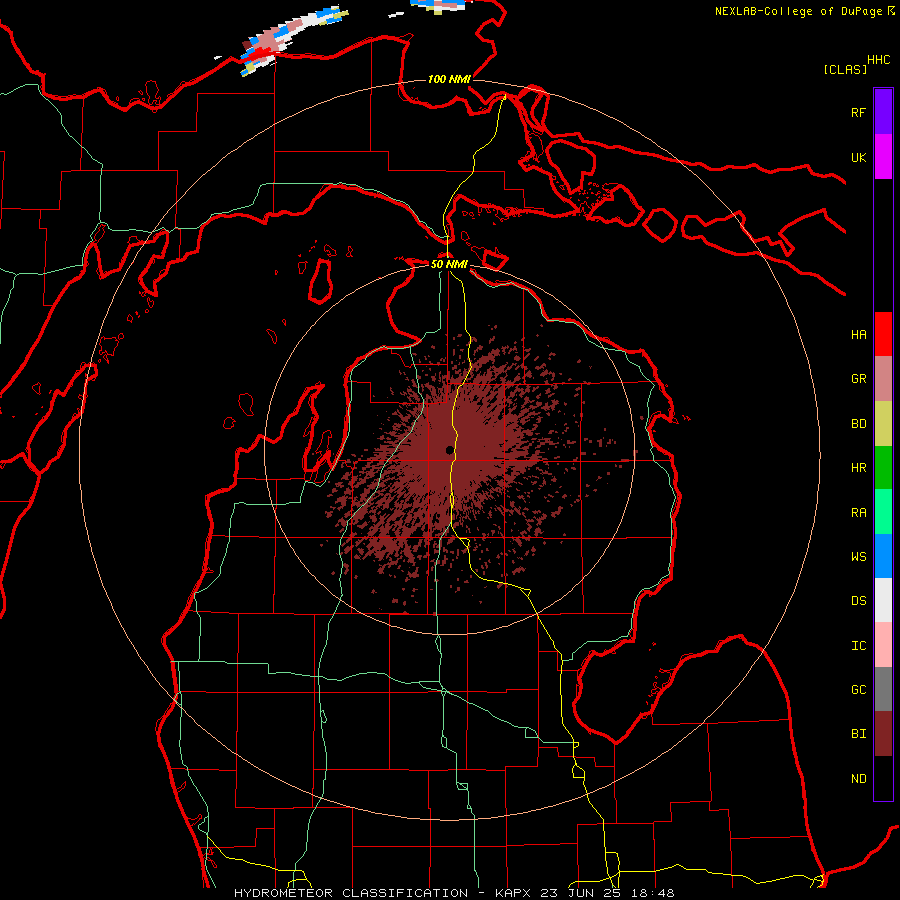Screen dimensions: 900x900
Task: Click the UK magenta legend swatch
Action: point(883,157)
